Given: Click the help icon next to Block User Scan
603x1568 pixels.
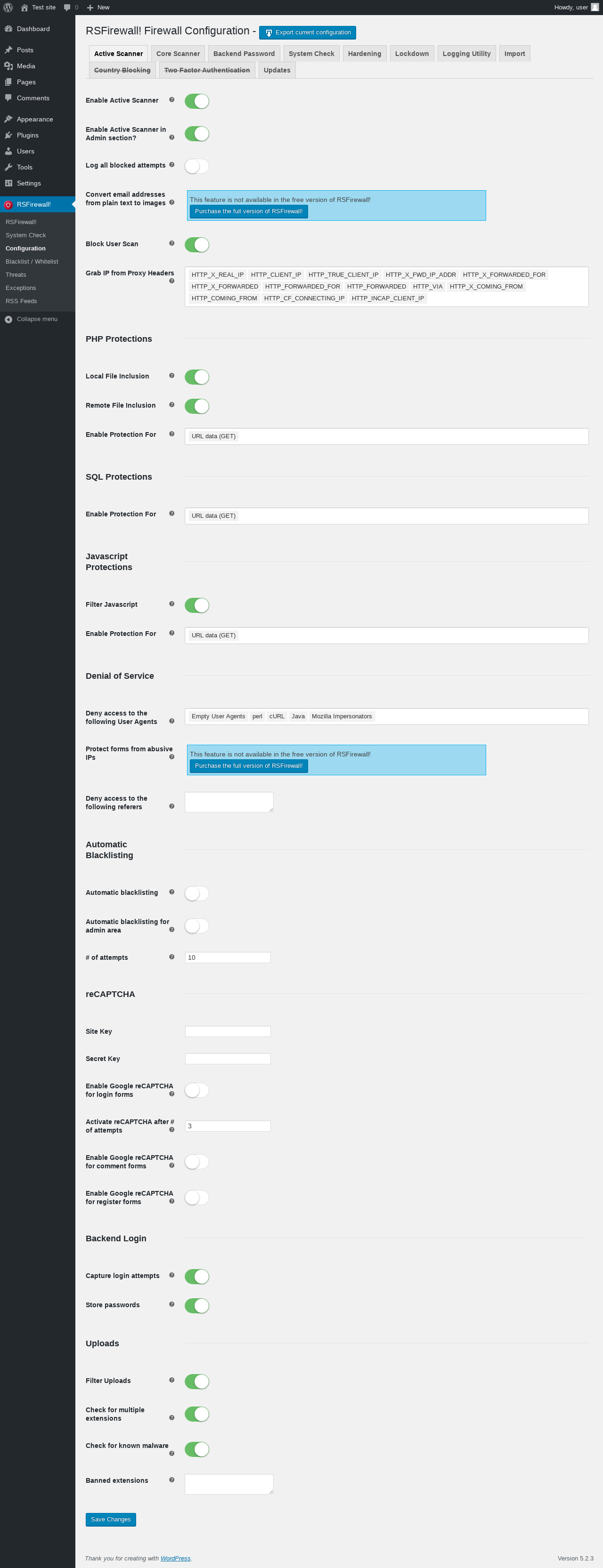Looking at the screenshot, I should coord(172,243).
